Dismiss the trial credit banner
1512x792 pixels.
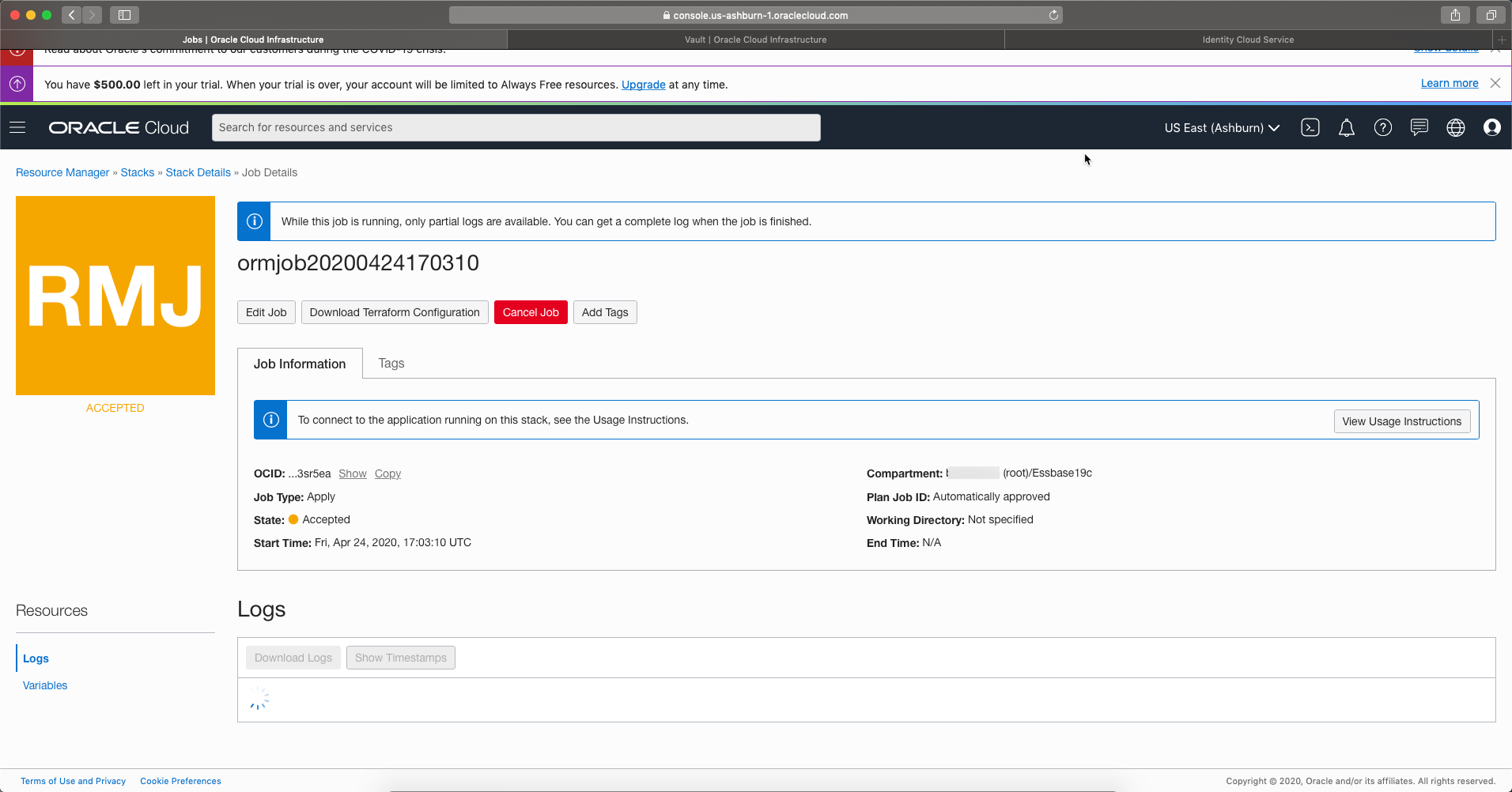pyautogui.click(x=1495, y=83)
